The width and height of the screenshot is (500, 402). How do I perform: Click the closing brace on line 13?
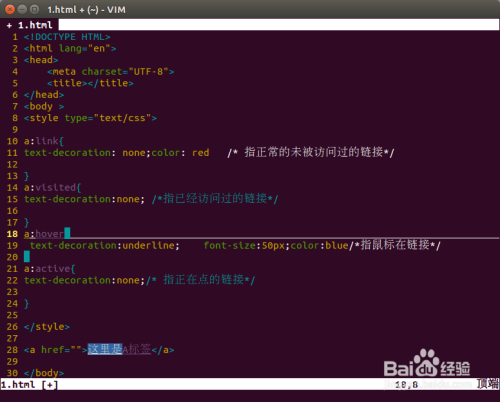pyautogui.click(x=26, y=176)
